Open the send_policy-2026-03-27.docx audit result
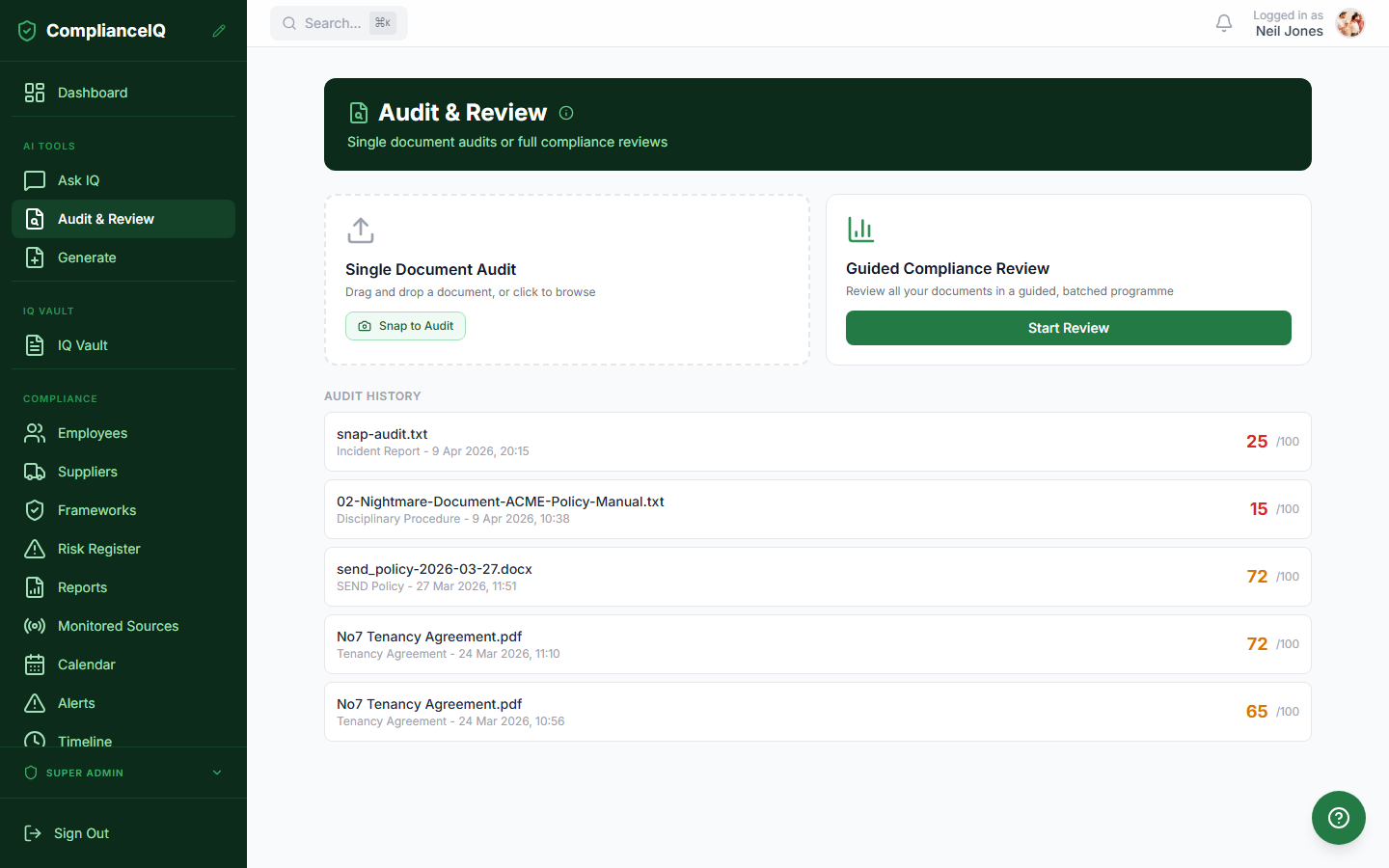Screen dimensions: 1389x868 818,577
